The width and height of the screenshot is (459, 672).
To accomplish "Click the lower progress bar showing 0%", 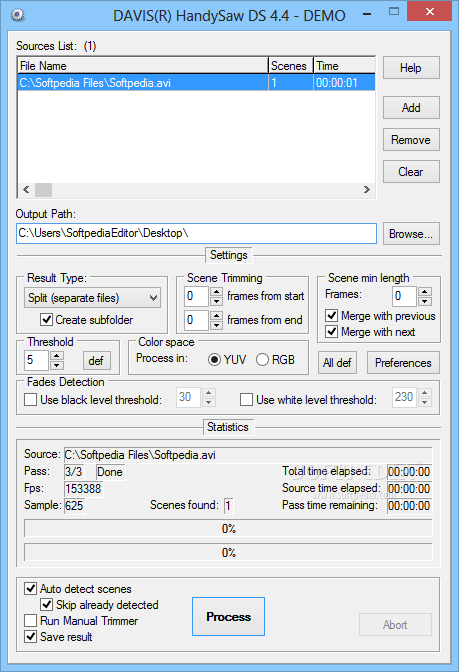I will [228, 552].
